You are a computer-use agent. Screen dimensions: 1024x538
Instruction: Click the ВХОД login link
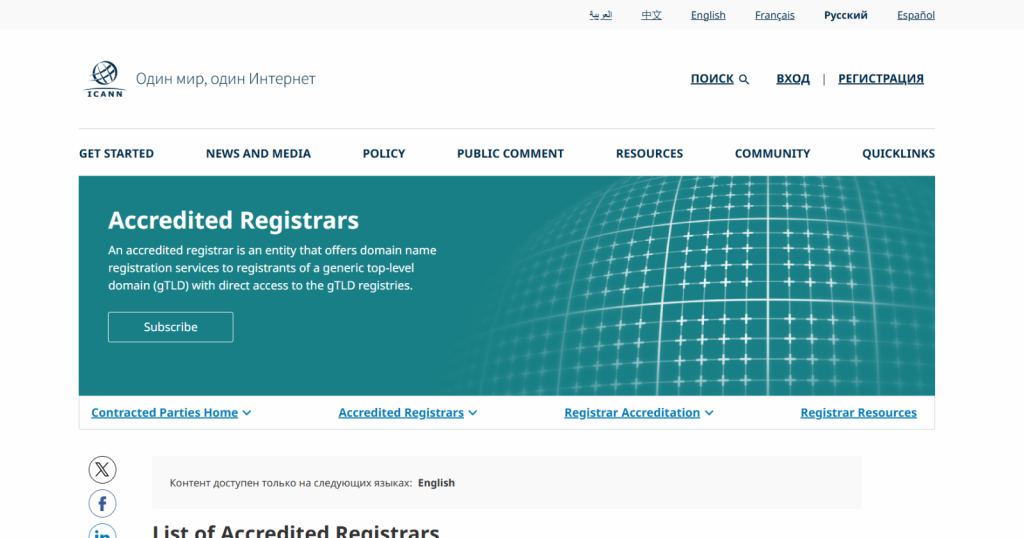pyautogui.click(x=793, y=79)
